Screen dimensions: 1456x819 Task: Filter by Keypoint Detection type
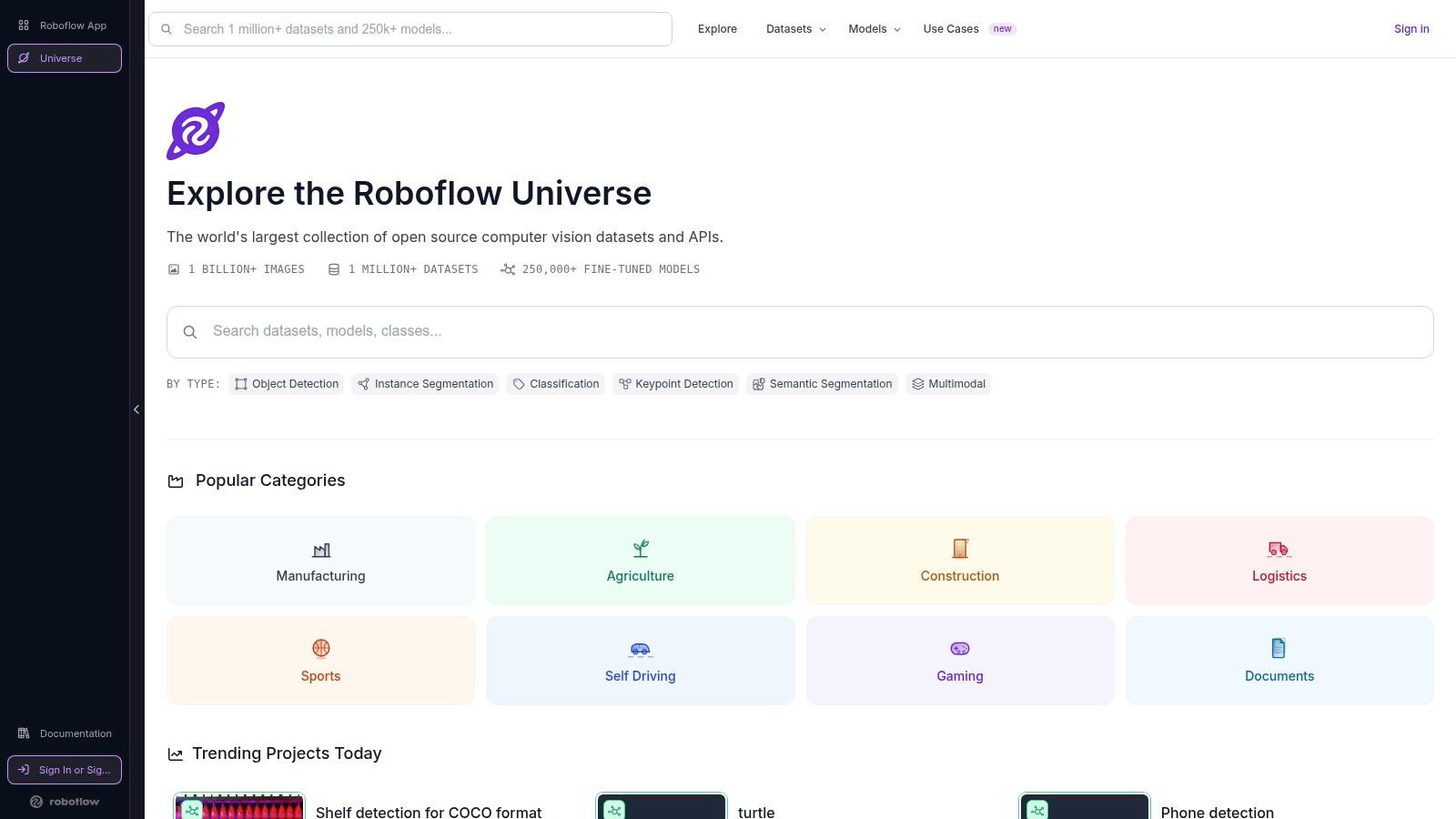click(x=675, y=384)
